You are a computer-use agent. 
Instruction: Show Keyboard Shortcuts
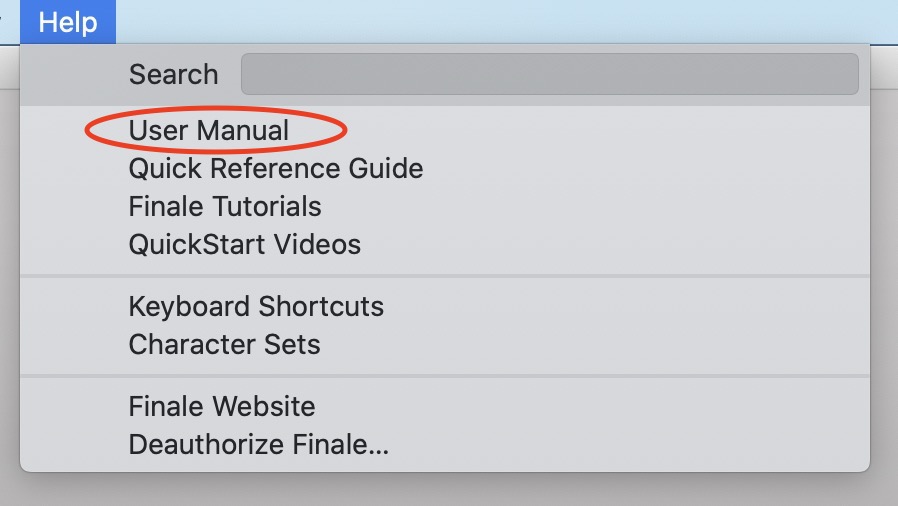tap(256, 306)
